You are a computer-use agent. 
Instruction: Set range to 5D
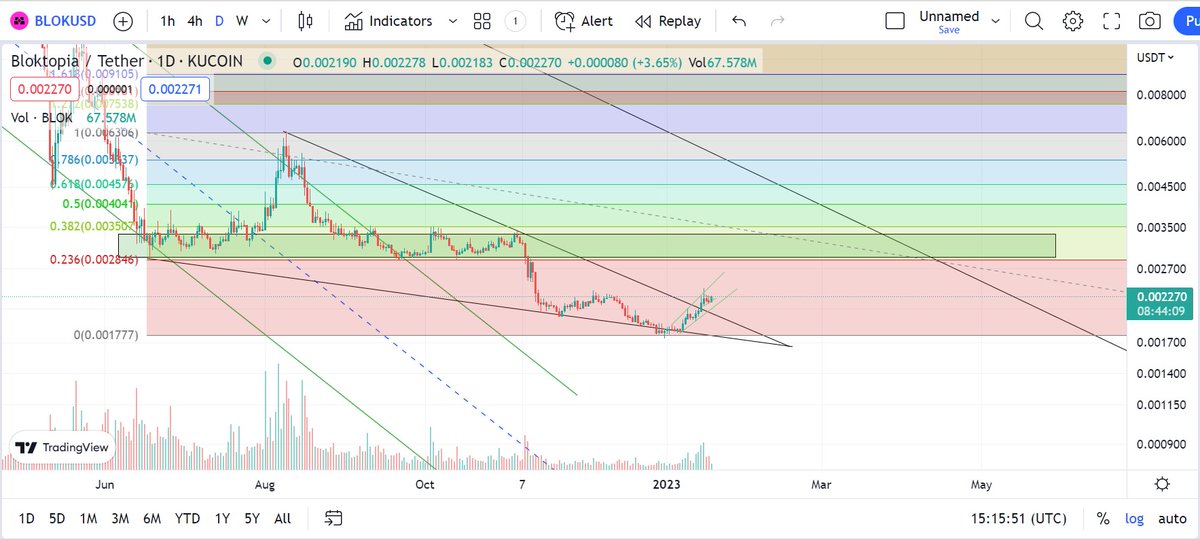click(x=57, y=518)
